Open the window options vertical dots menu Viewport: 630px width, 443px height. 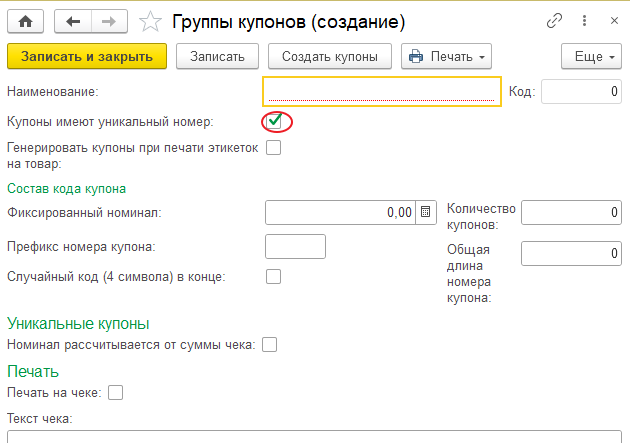[583, 20]
